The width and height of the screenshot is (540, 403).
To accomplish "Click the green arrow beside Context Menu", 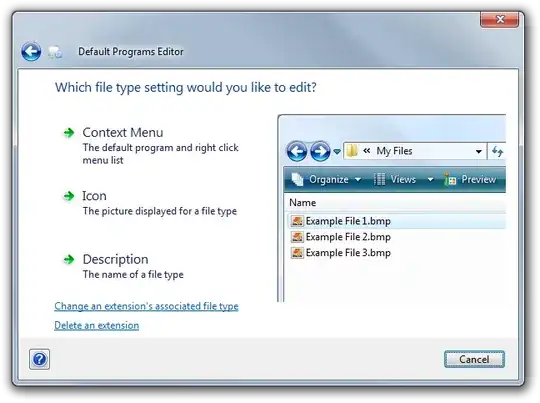I will 69,133.
